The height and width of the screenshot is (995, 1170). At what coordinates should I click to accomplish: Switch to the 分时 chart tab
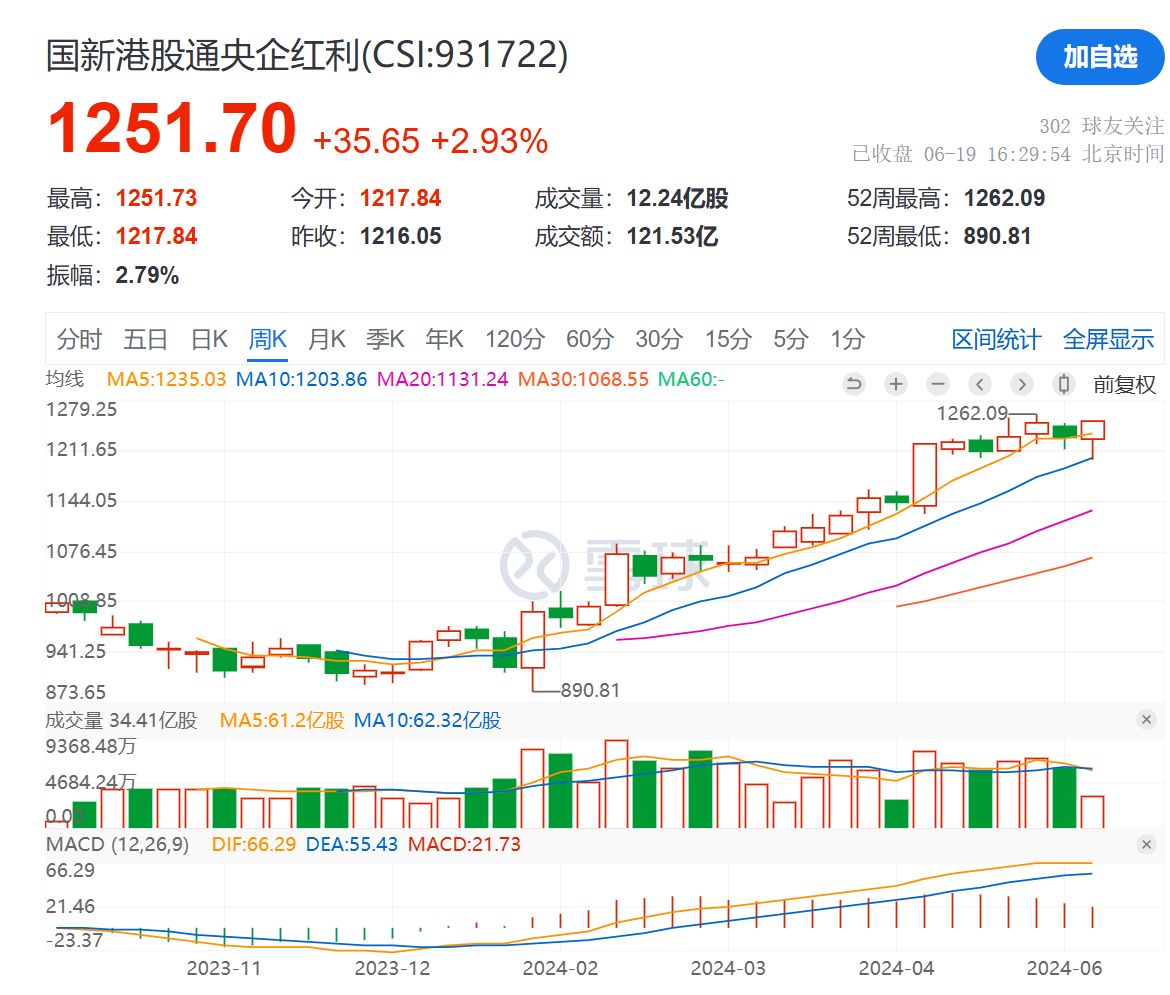79,340
